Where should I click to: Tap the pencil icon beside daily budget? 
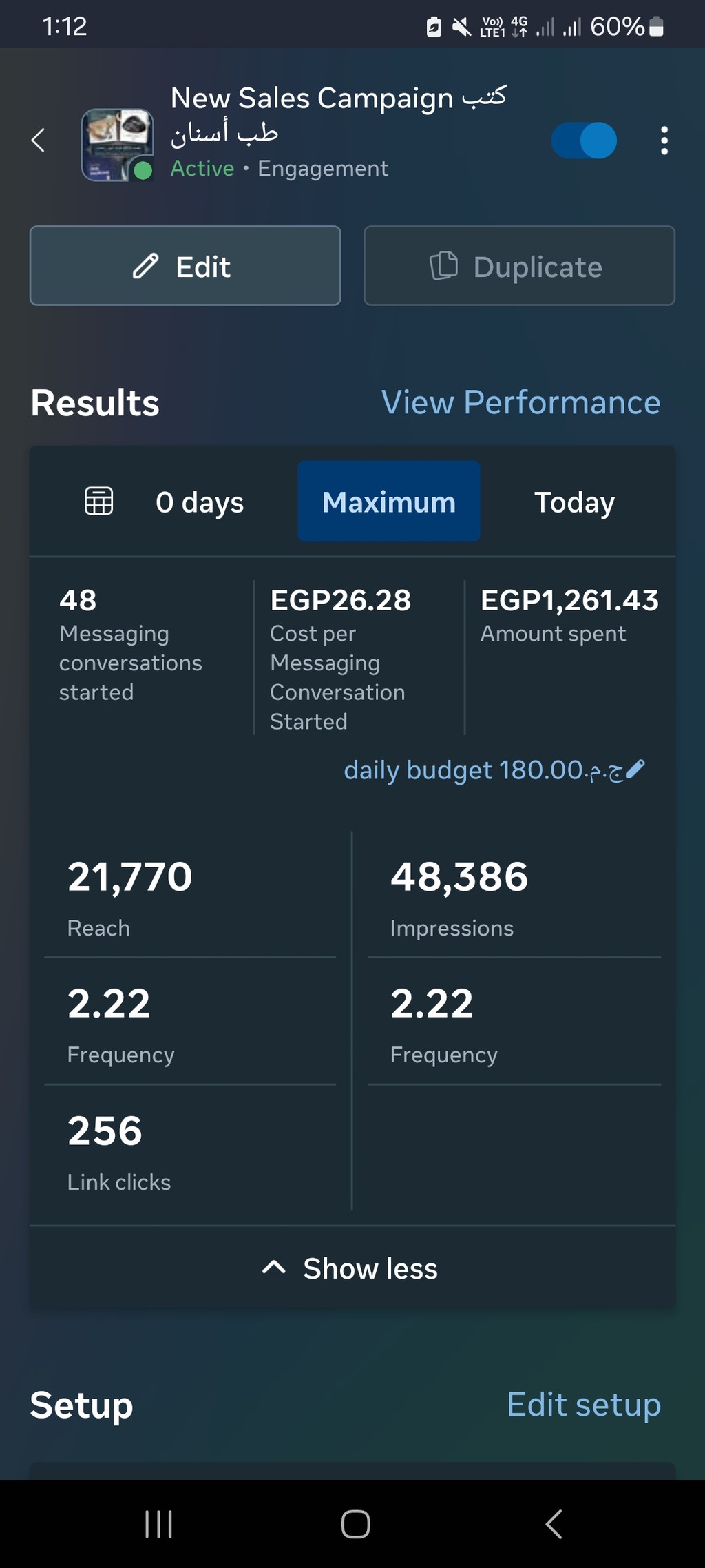(x=636, y=769)
